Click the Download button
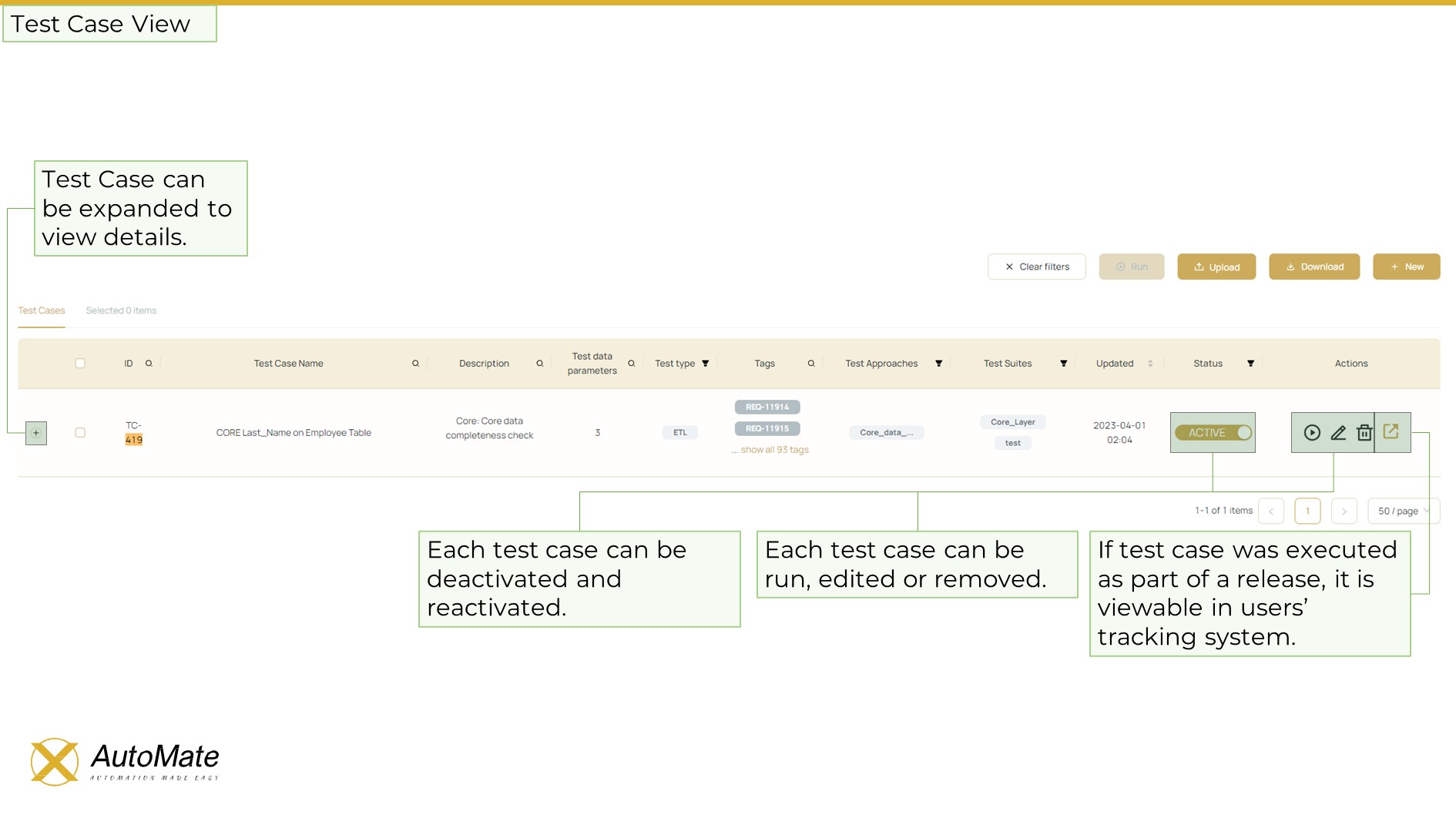Screen dimensions: 1456x815 tap(1314, 267)
